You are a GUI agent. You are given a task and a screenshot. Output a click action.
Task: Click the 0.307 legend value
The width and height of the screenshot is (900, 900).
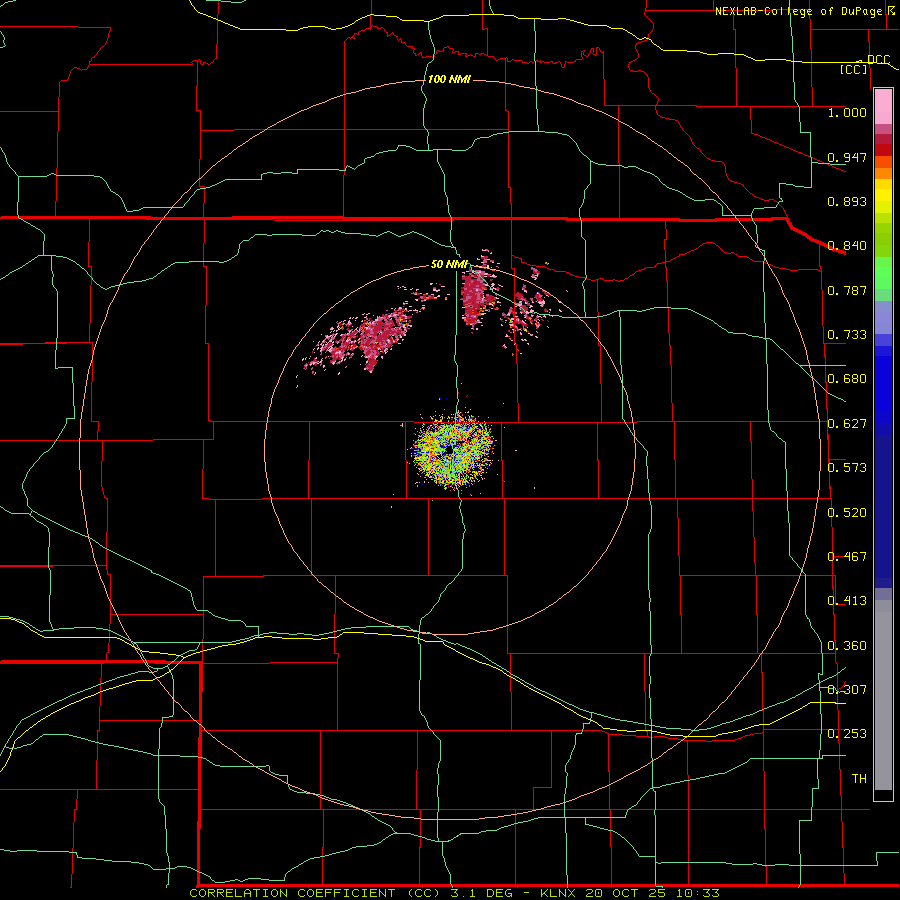pos(847,689)
